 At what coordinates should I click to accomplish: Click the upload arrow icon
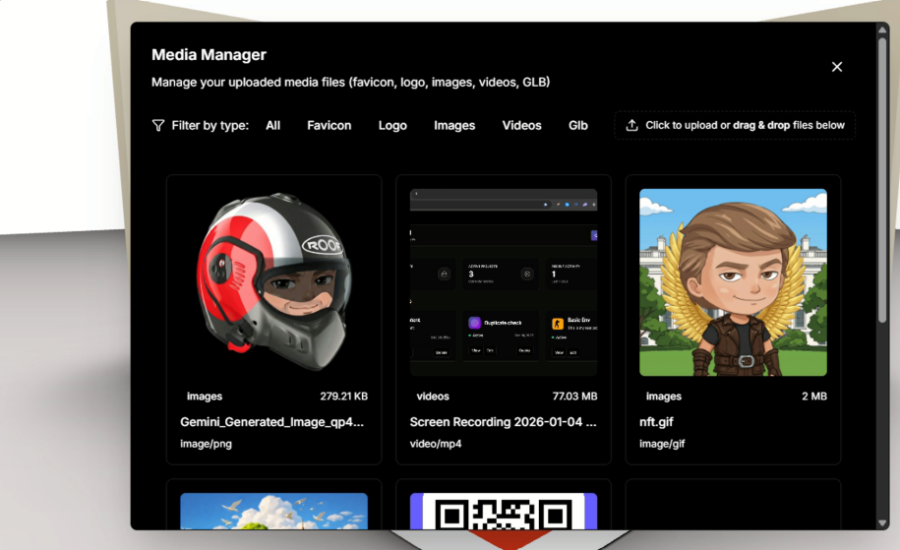tap(631, 125)
